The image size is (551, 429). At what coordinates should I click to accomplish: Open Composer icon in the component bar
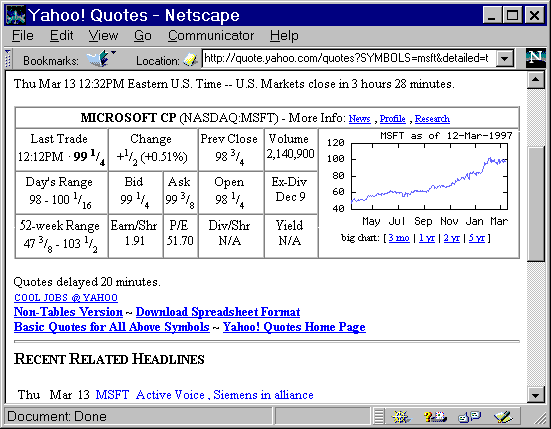[x=503, y=417]
